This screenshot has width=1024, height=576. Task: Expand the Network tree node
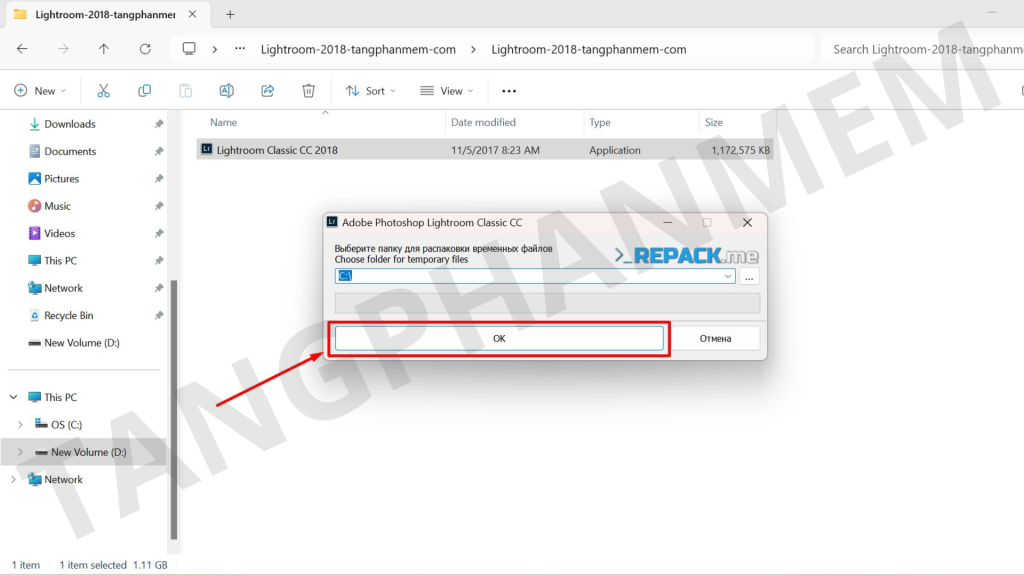[13, 479]
